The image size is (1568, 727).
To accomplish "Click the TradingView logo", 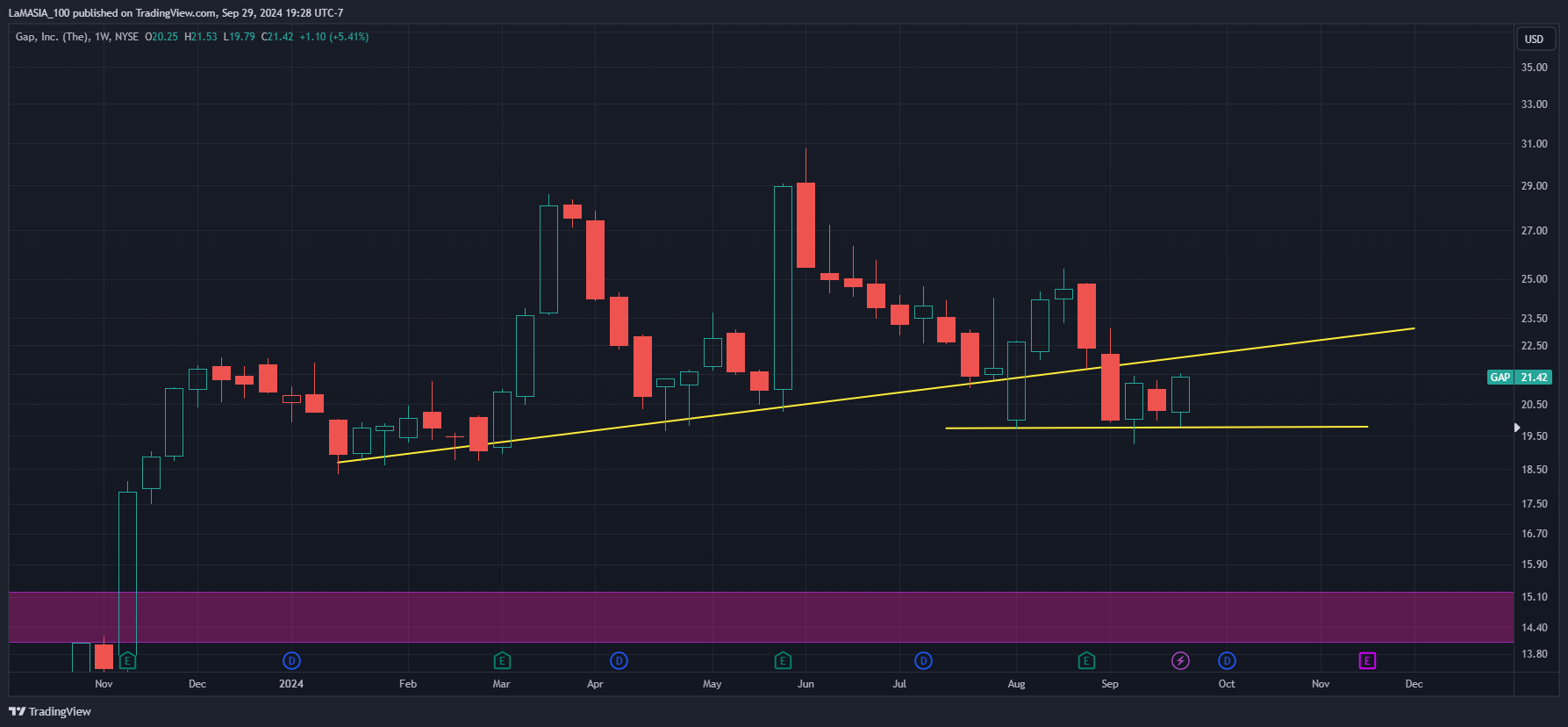I will [x=50, y=711].
